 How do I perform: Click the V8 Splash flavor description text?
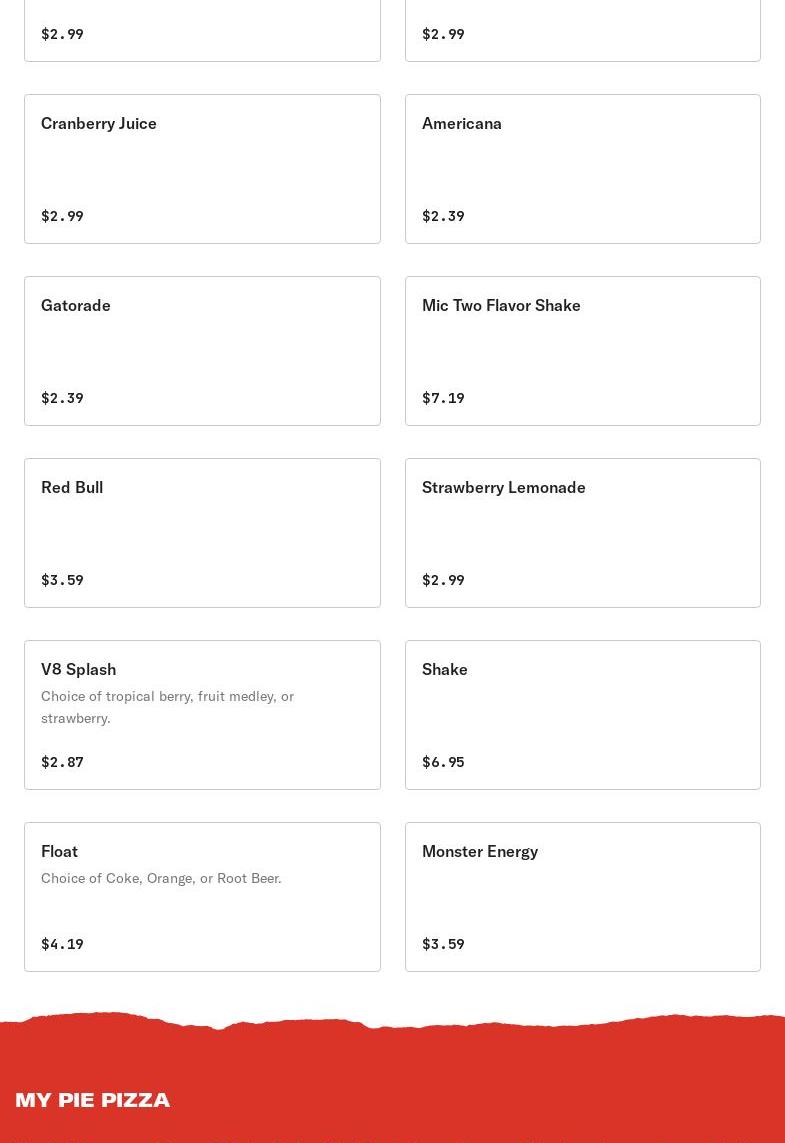point(167,707)
